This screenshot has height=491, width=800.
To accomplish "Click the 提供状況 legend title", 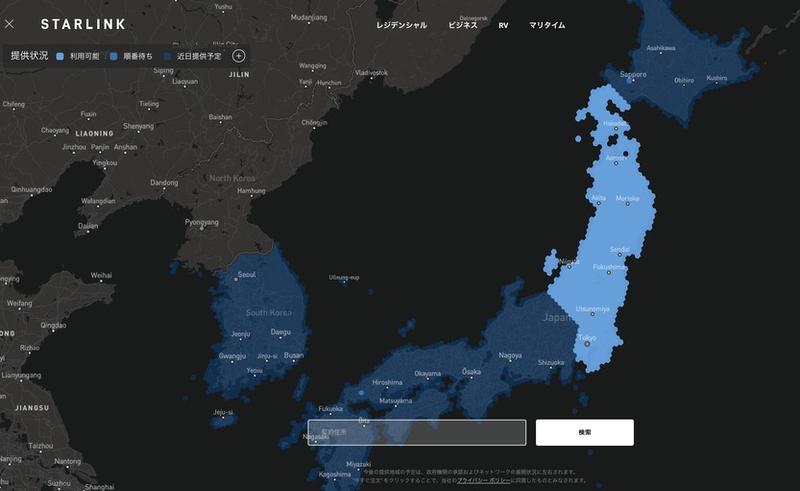I will (29, 56).
